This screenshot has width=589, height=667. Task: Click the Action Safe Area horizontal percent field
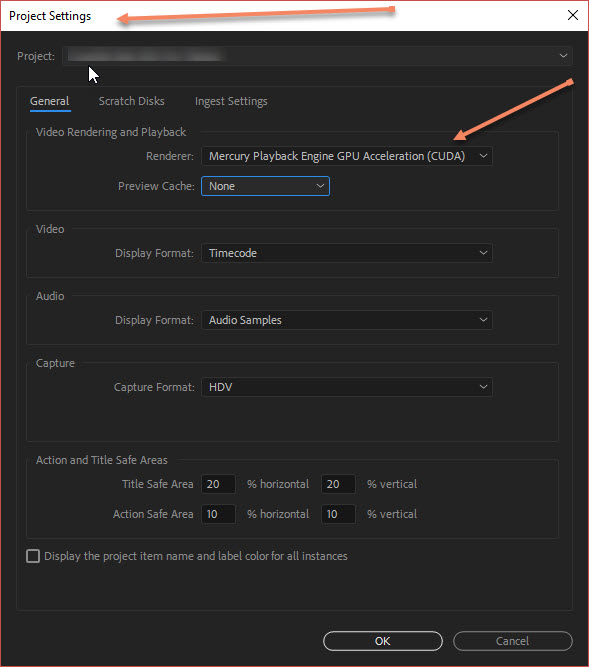click(218, 514)
